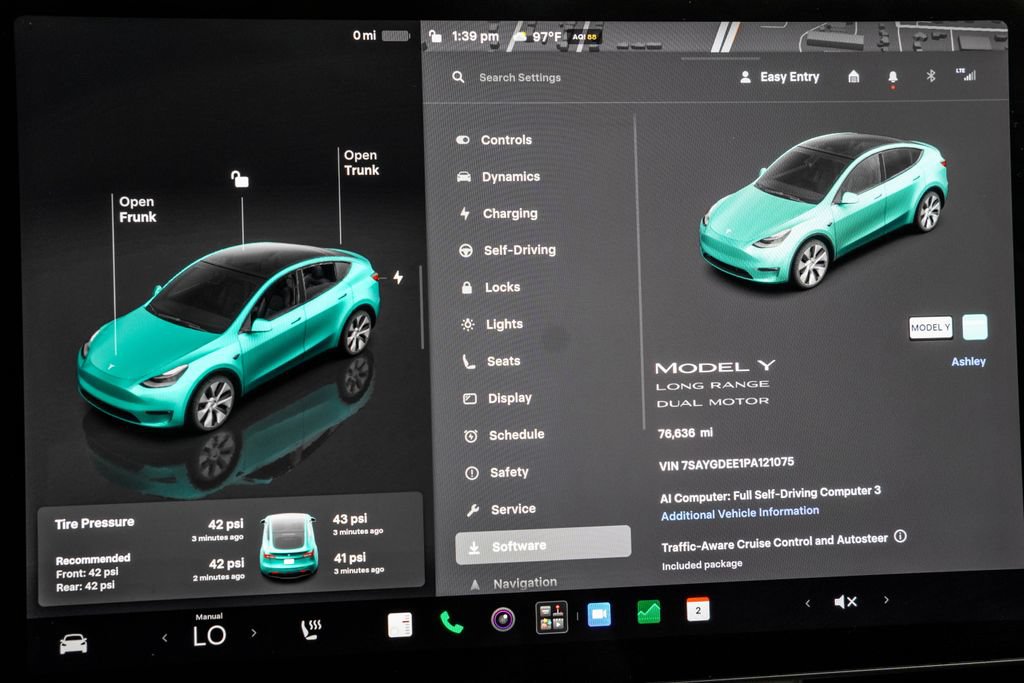Screen dimensions: 1024x683
Task: Tap the charge port lightning icon
Action: click(x=398, y=278)
